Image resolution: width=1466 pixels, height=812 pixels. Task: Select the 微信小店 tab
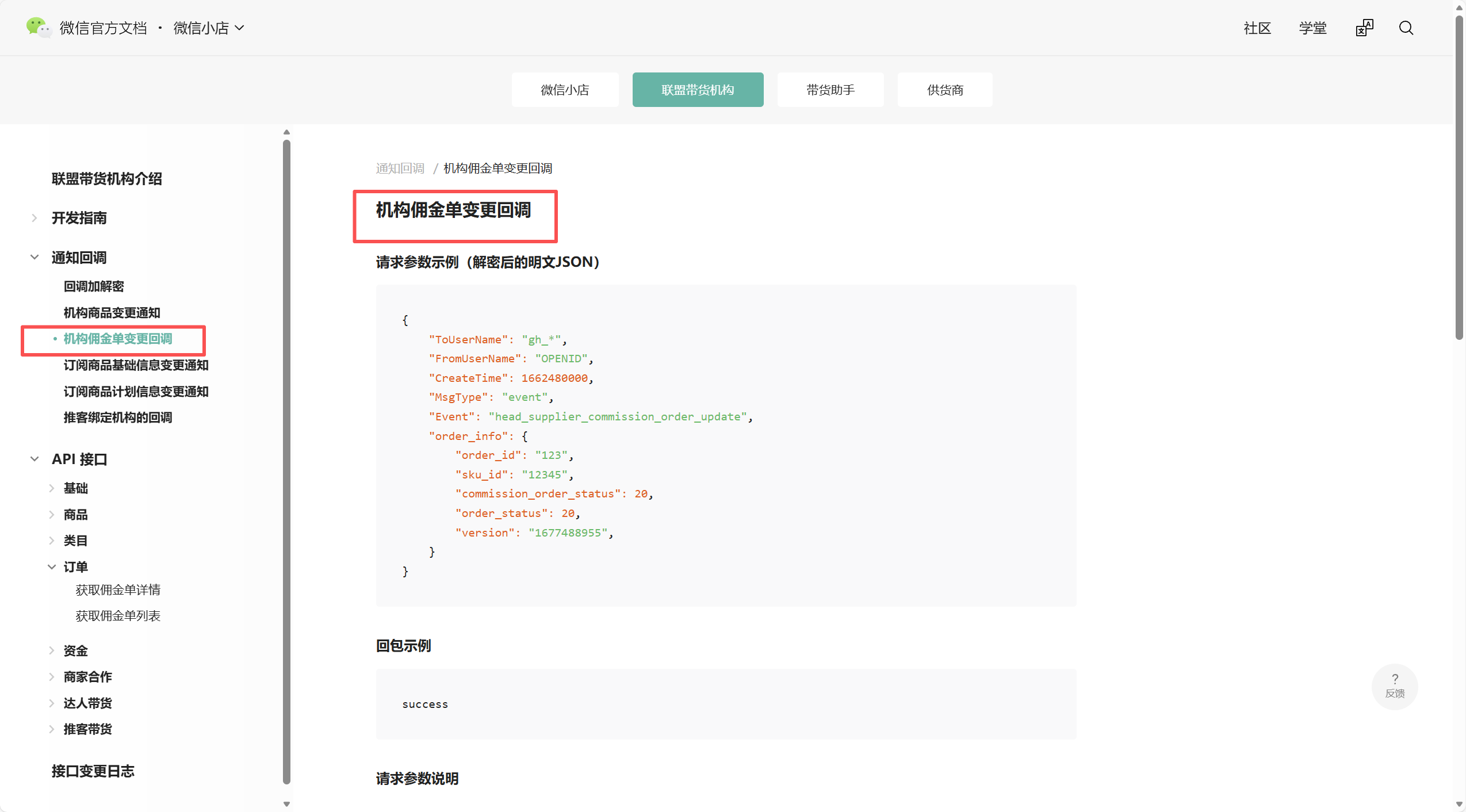[x=564, y=90]
